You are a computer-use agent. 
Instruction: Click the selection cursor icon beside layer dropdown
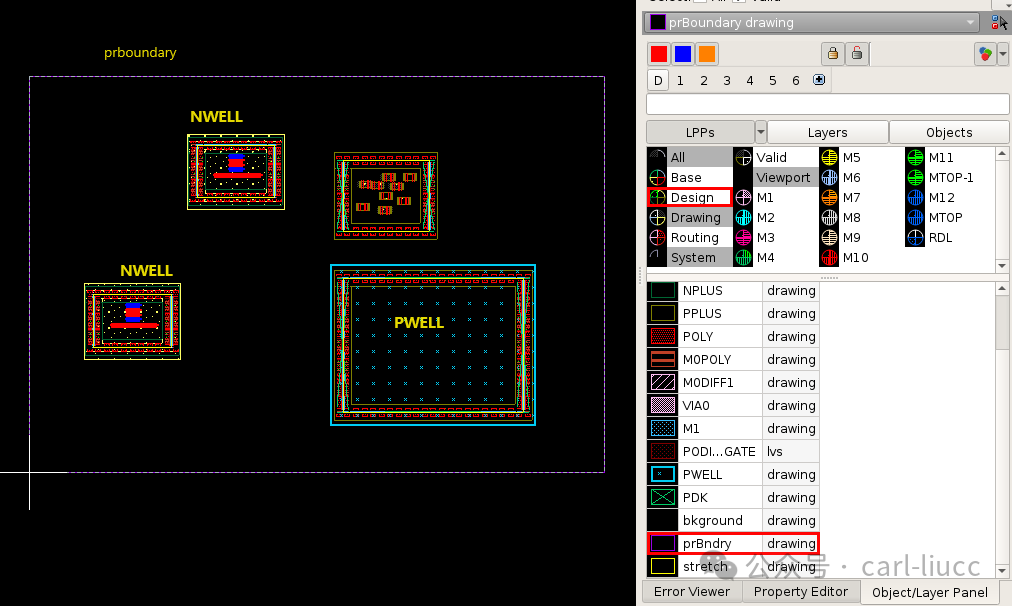tap(999, 23)
